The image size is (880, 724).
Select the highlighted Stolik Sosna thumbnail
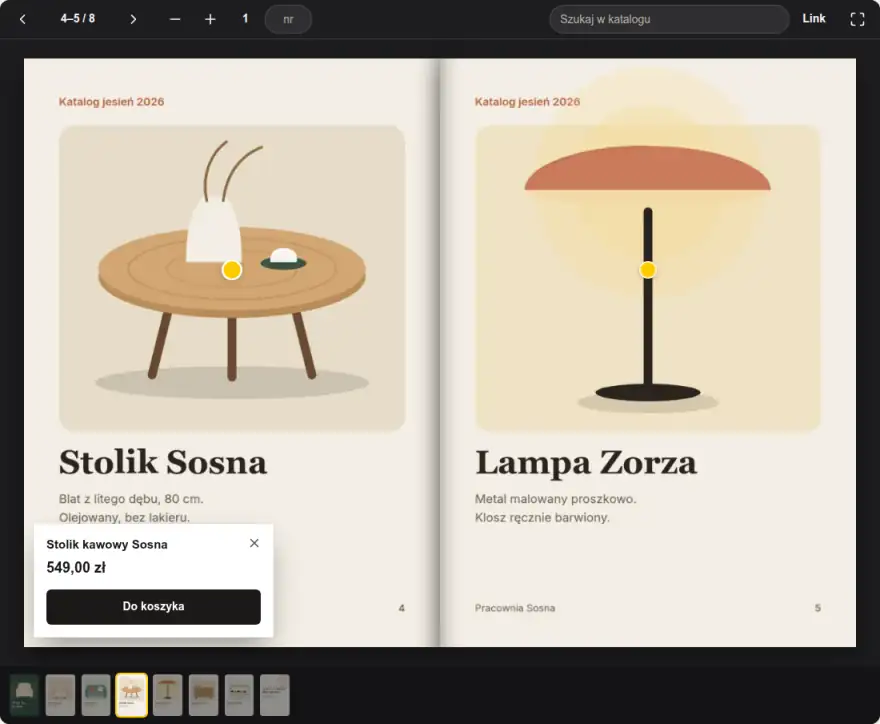pos(131,695)
